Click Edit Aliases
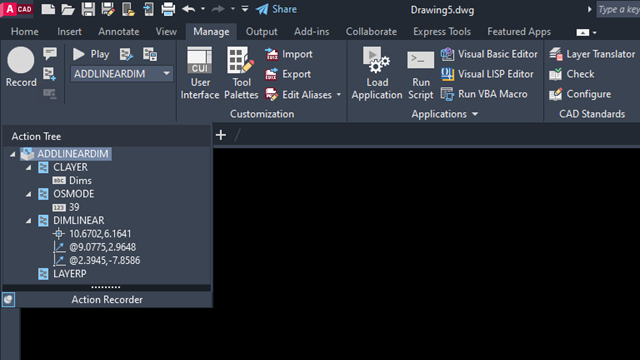The width and height of the screenshot is (640, 360). coord(298,94)
